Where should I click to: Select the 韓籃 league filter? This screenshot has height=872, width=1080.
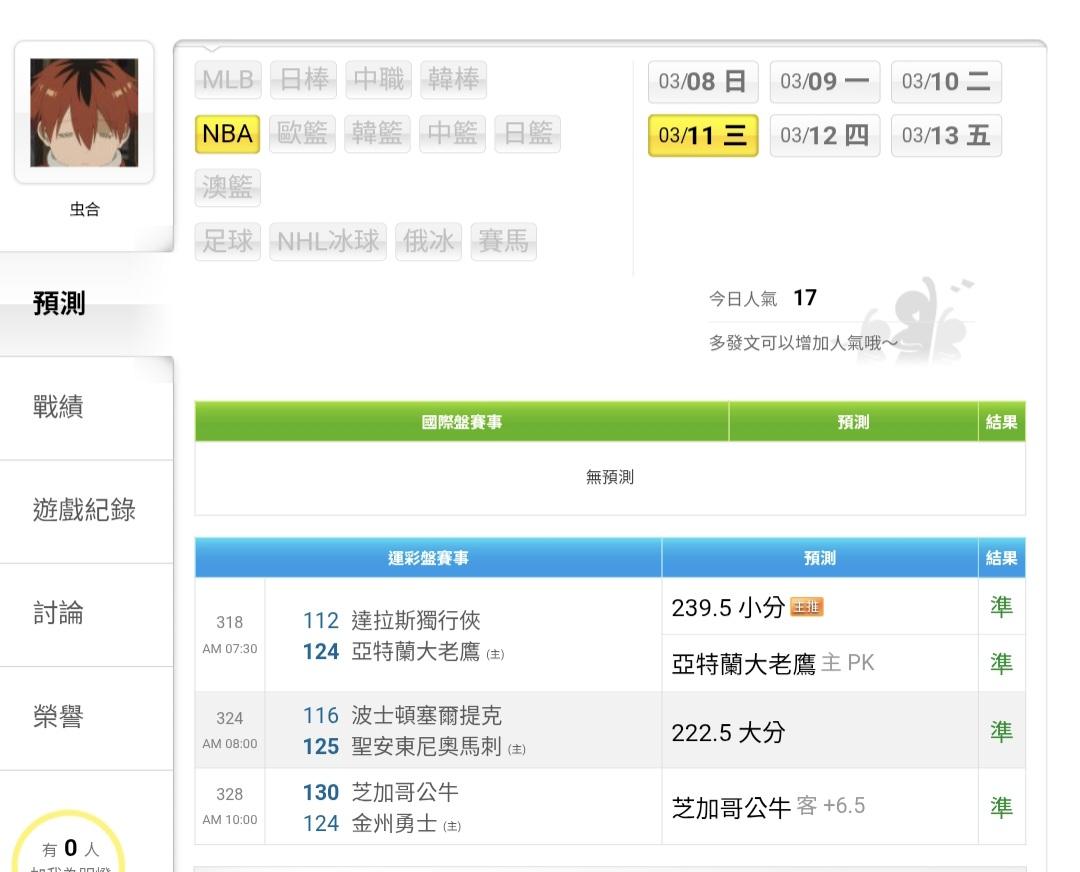pyautogui.click(x=377, y=134)
